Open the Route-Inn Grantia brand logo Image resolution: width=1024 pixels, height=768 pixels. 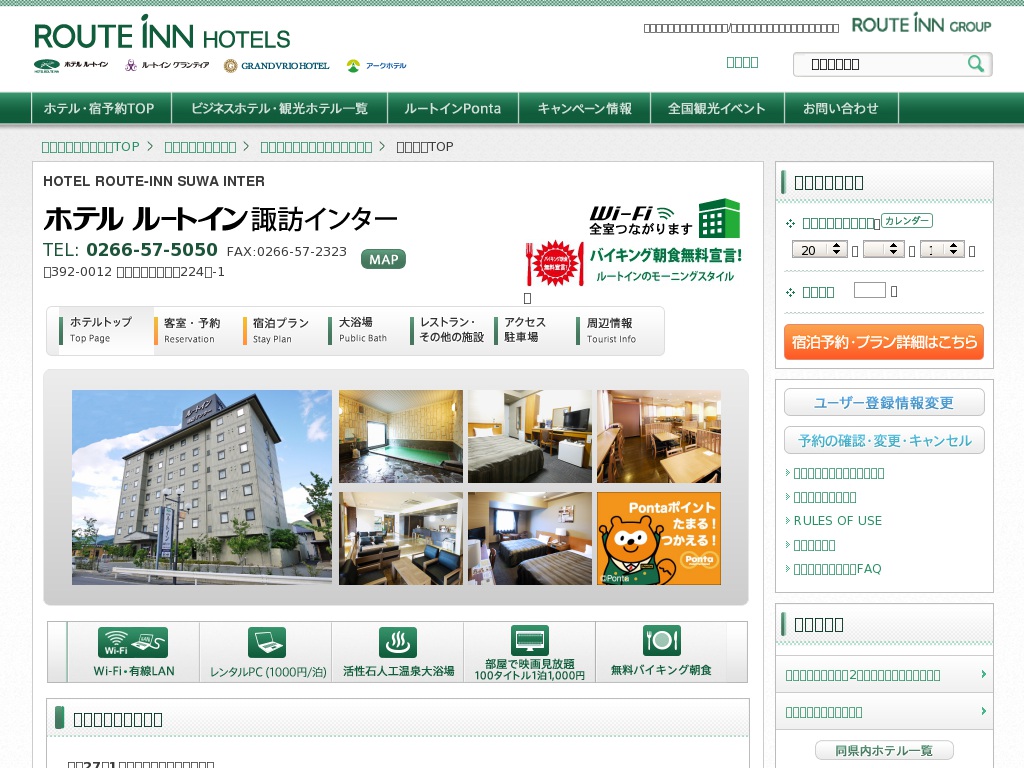click(167, 65)
